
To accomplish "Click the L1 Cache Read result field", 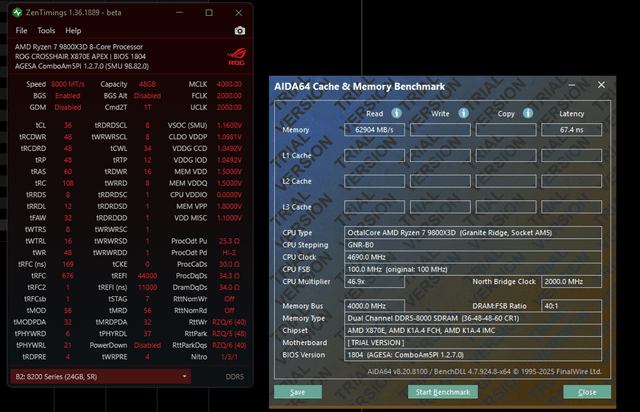I will 374,156.
